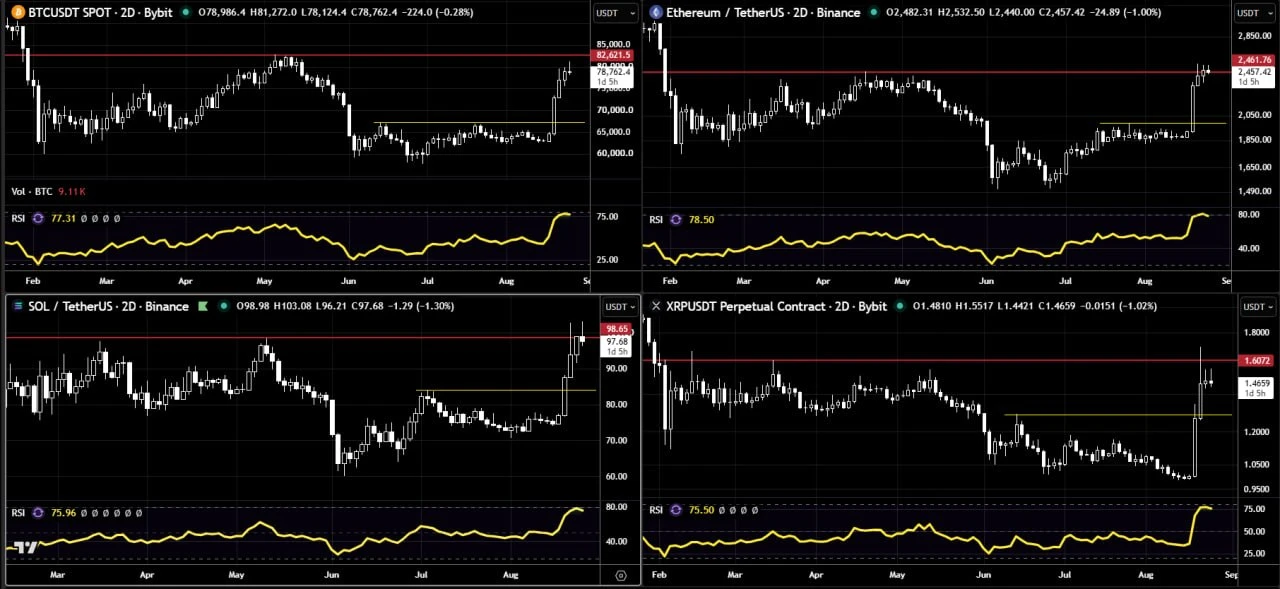This screenshot has width=1280, height=589.
Task: Click the Jun label on Ethereum time axis
Action: click(x=987, y=283)
